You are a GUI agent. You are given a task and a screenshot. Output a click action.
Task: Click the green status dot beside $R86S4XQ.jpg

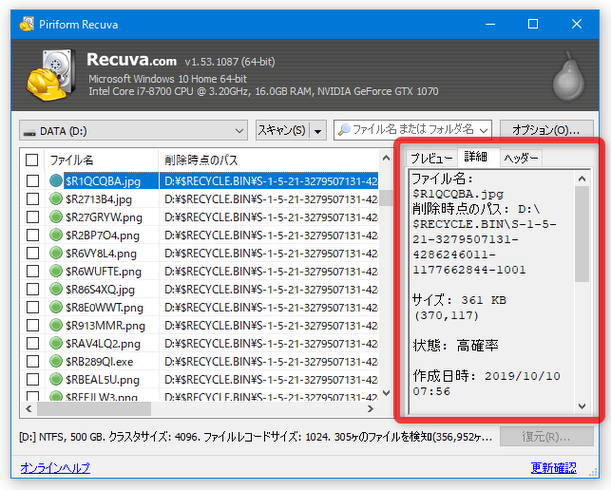pyautogui.click(x=56, y=289)
